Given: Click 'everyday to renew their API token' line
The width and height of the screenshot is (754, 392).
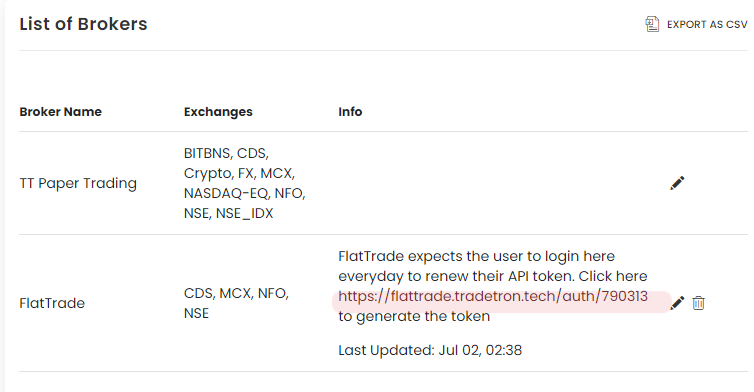Looking at the screenshot, I should (492, 277).
